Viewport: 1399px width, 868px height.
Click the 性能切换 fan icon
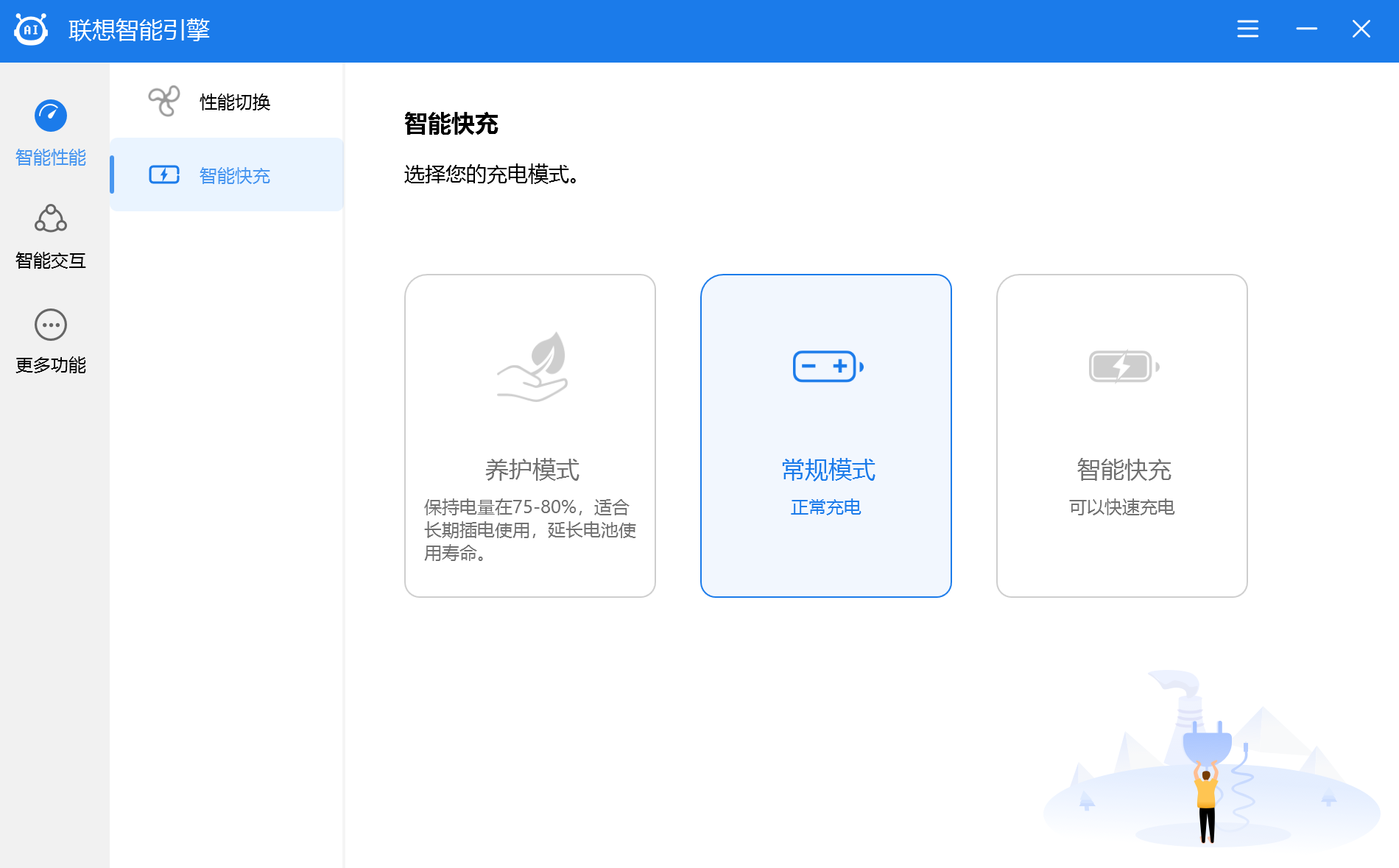(x=163, y=101)
